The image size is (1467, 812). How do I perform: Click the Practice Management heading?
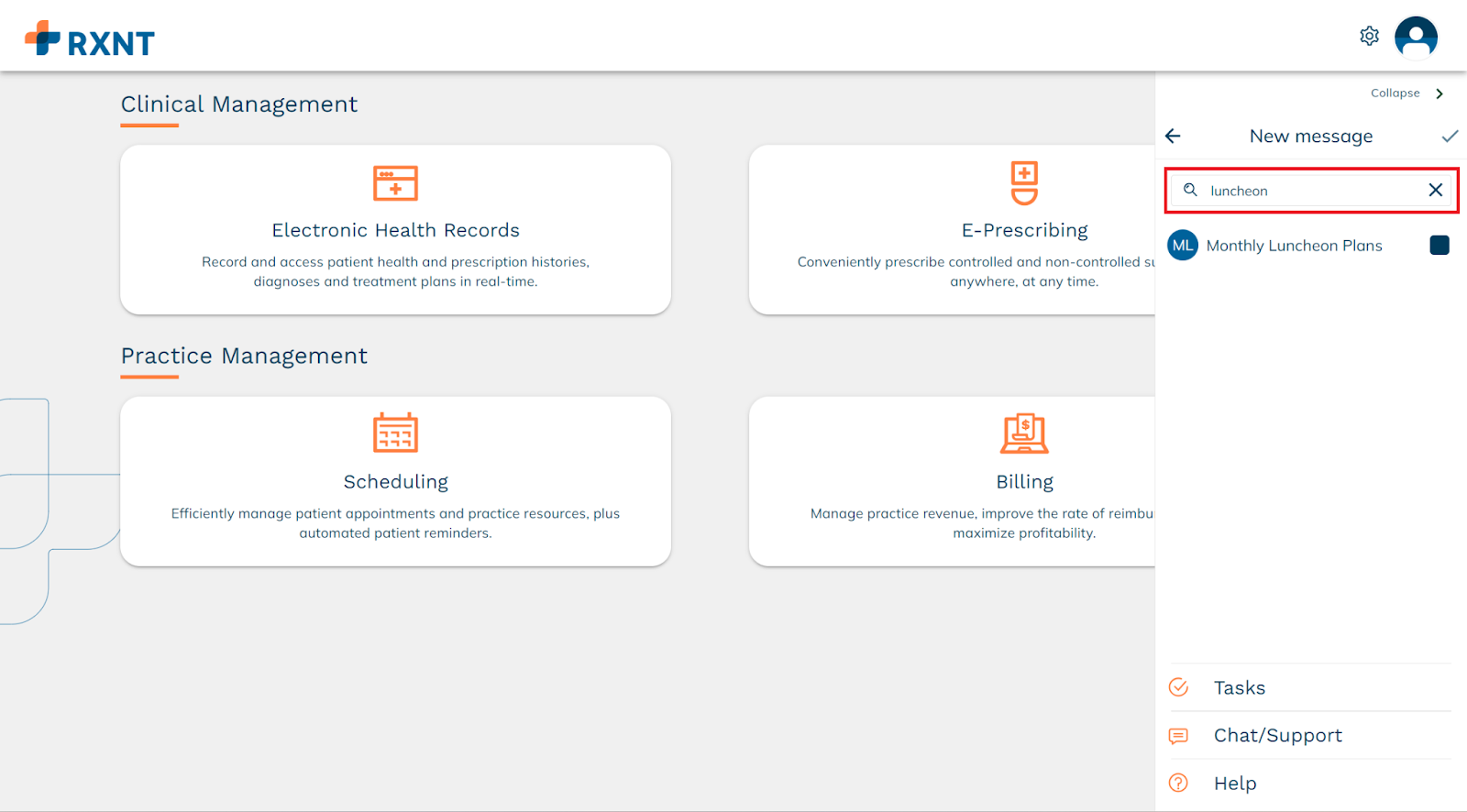click(244, 356)
